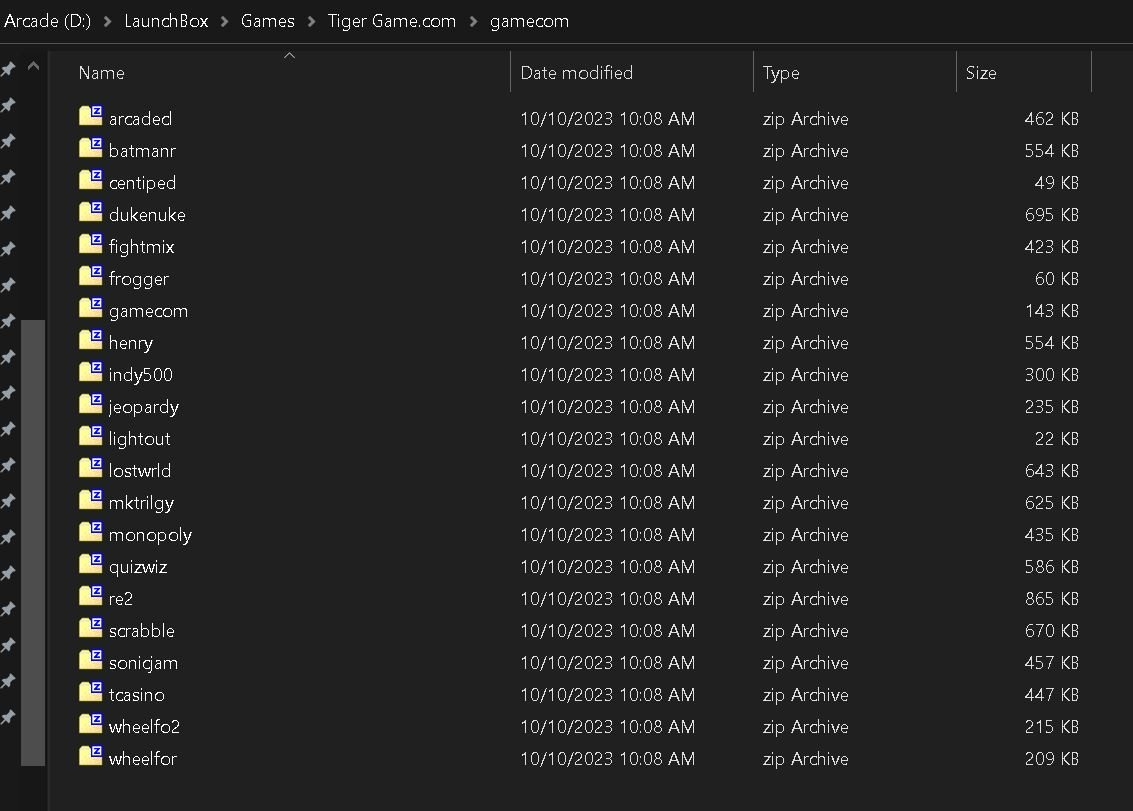Expand breadcrumb chevron after Arcade (D:)

point(108,22)
